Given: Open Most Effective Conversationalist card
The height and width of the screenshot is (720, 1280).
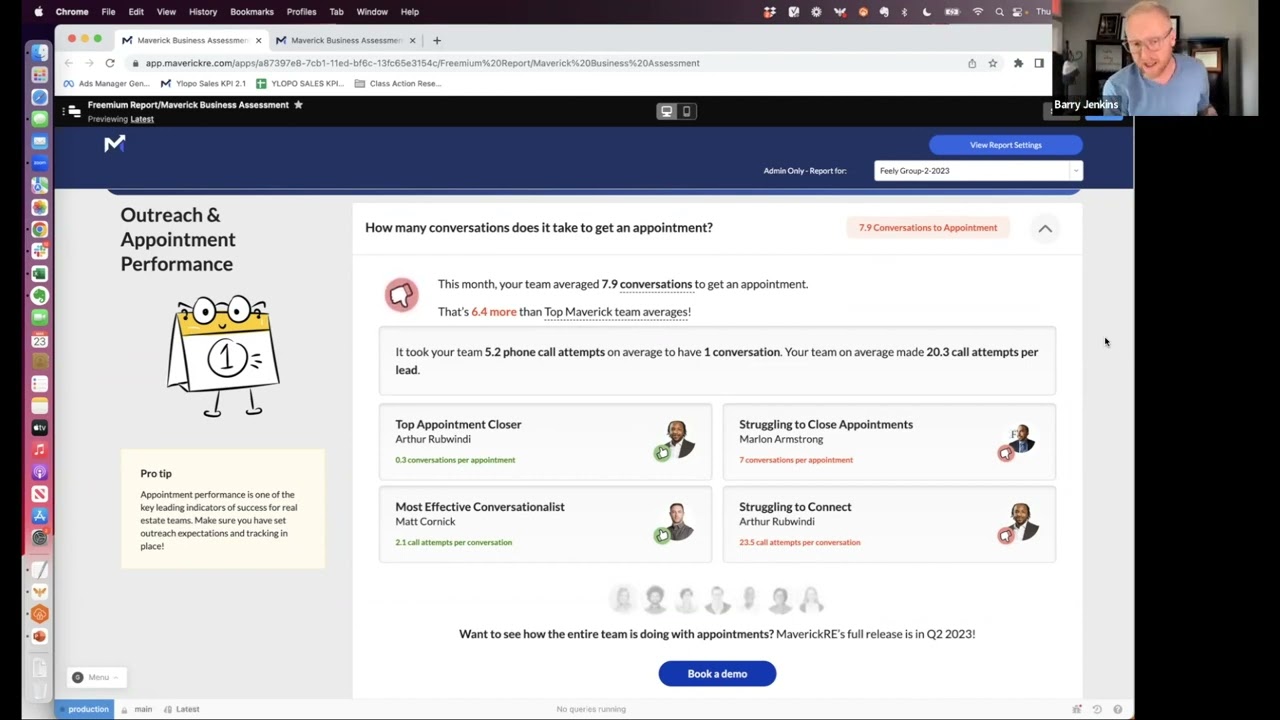Looking at the screenshot, I should [545, 524].
